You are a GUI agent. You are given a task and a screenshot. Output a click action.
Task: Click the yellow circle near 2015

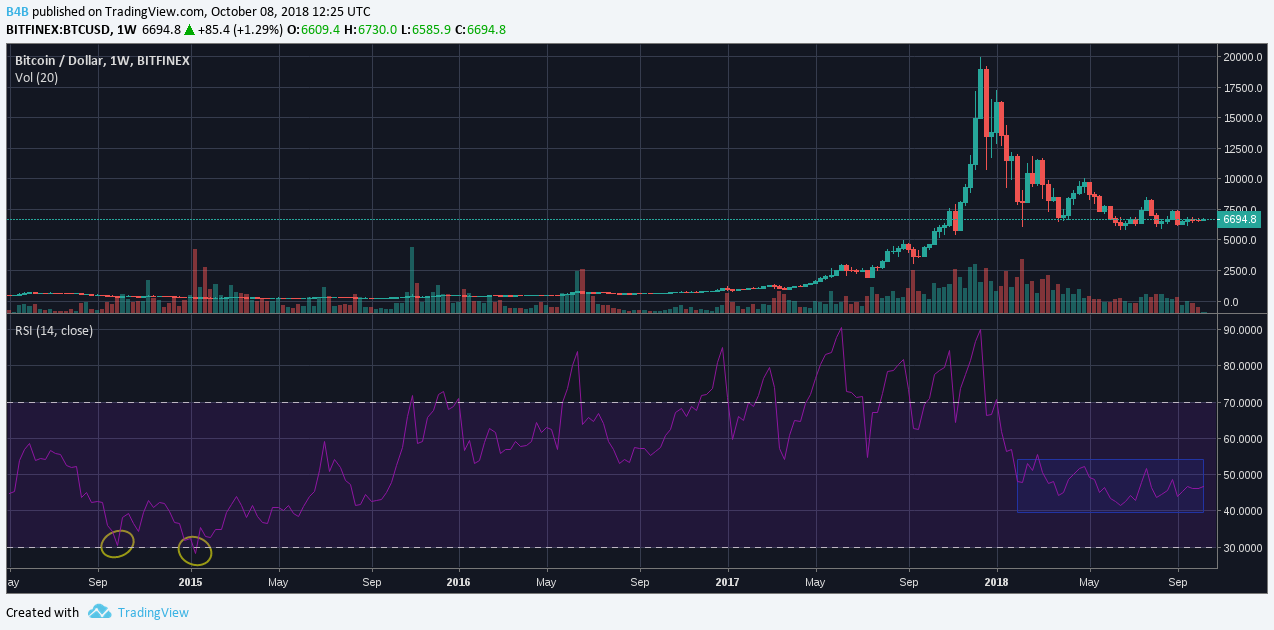click(195, 549)
